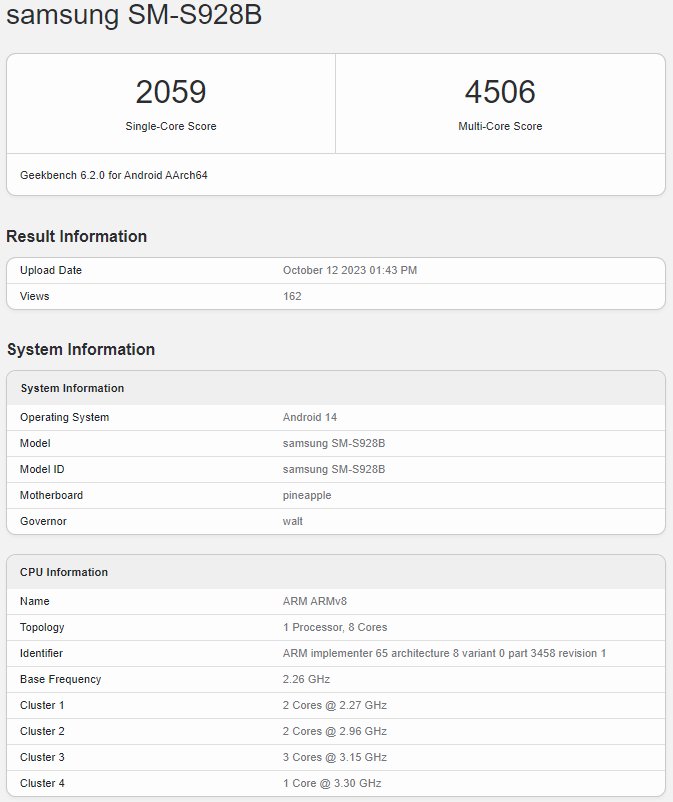Click the walt governor value
The height and width of the screenshot is (802, 673).
point(293,522)
